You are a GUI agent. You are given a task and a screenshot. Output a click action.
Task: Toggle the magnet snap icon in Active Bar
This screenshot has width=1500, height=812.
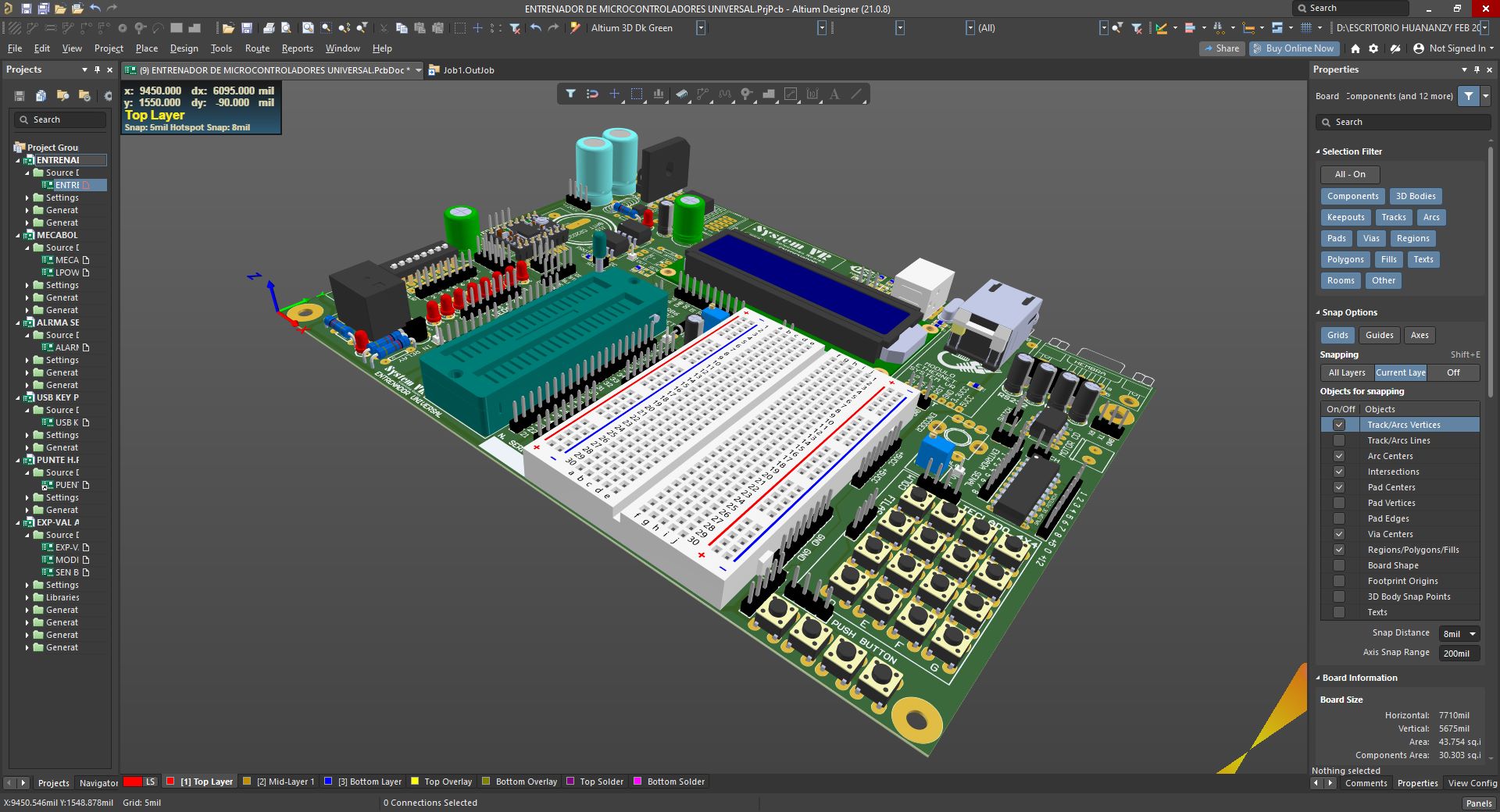tap(592, 94)
